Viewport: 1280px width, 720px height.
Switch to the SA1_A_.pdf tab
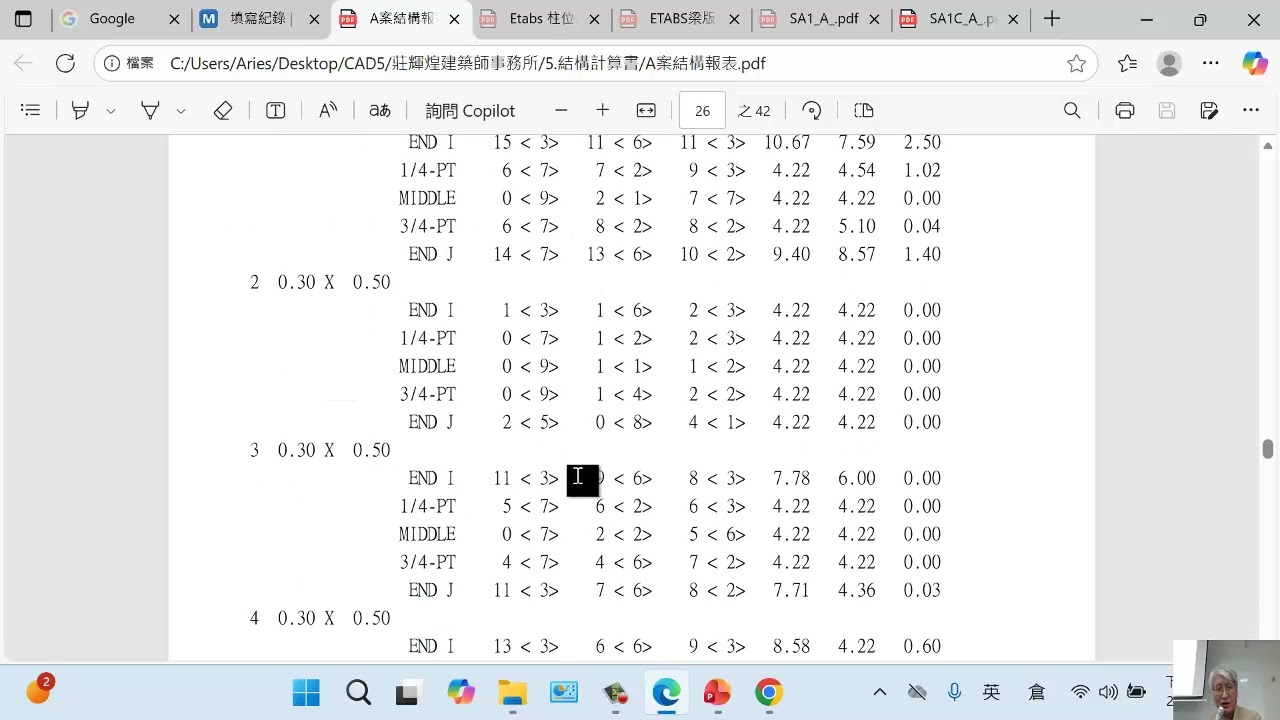[821, 19]
